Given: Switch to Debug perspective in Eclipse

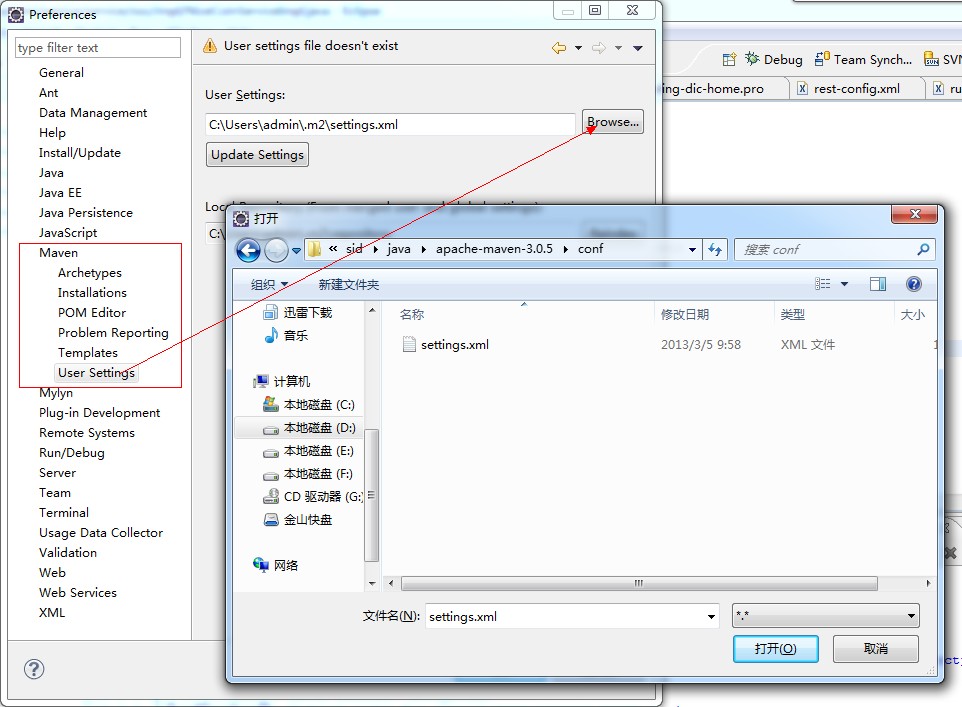Looking at the screenshot, I should tap(774, 60).
